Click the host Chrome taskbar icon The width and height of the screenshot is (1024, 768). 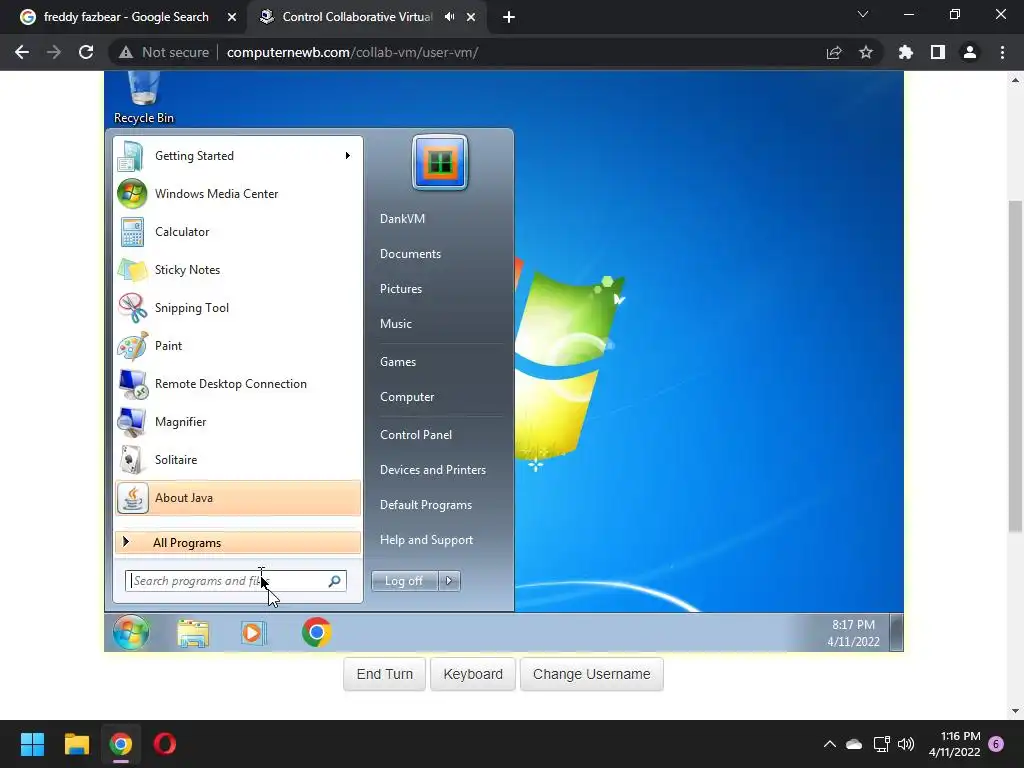click(121, 744)
